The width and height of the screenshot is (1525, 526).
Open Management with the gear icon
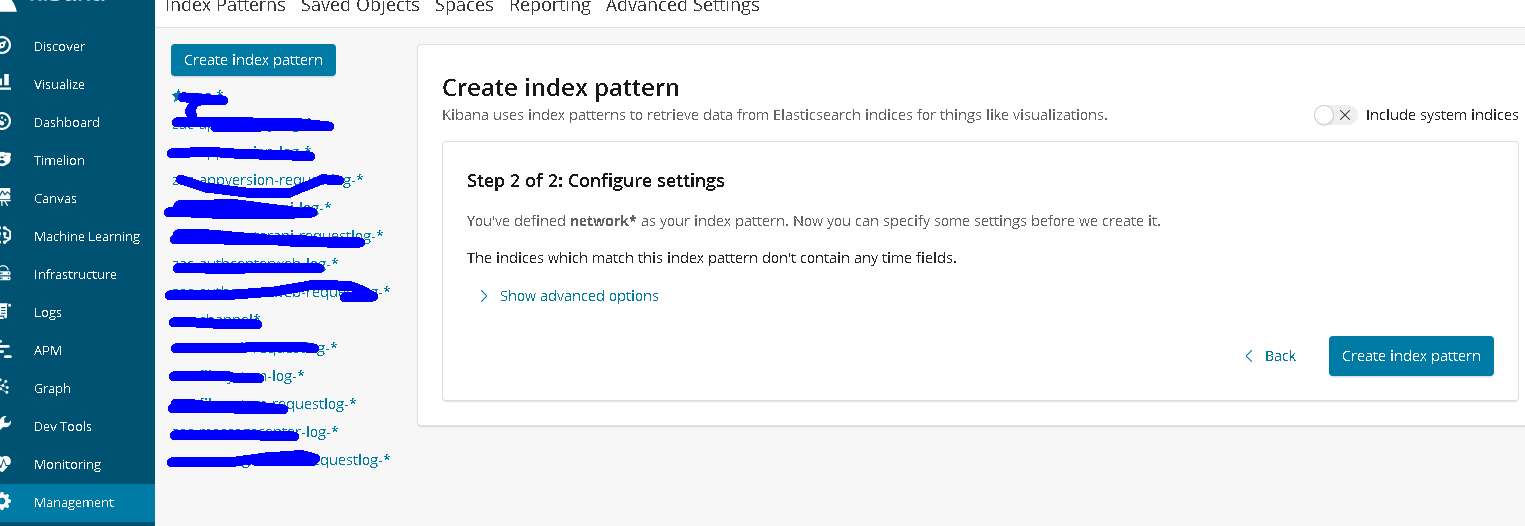click(x=6, y=502)
